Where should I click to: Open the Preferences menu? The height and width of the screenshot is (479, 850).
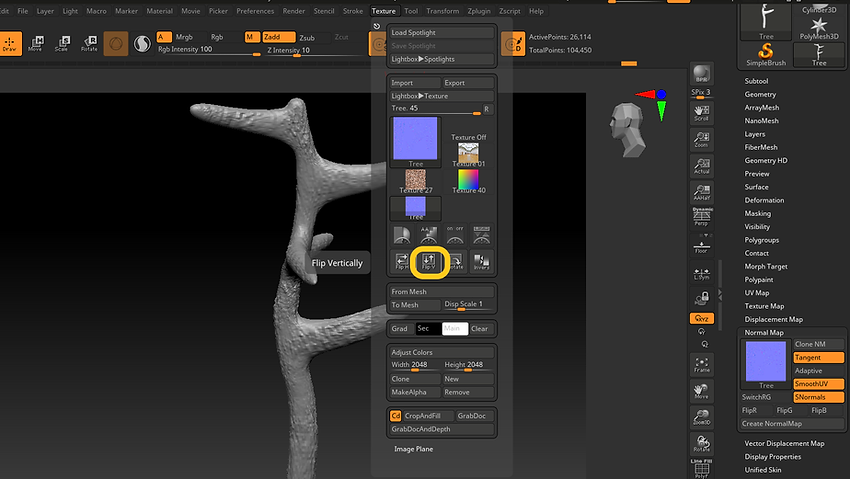coord(255,11)
